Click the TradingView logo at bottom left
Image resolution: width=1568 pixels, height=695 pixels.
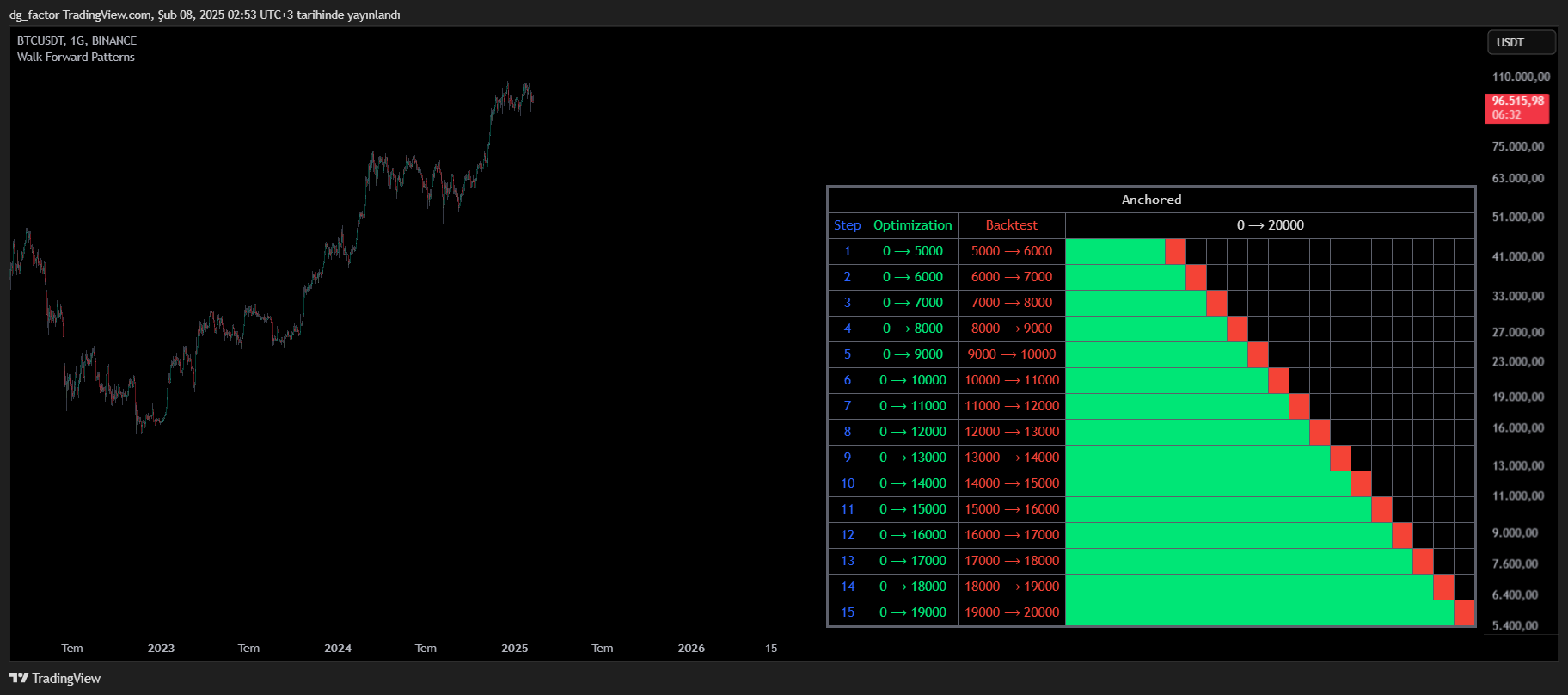point(55,678)
